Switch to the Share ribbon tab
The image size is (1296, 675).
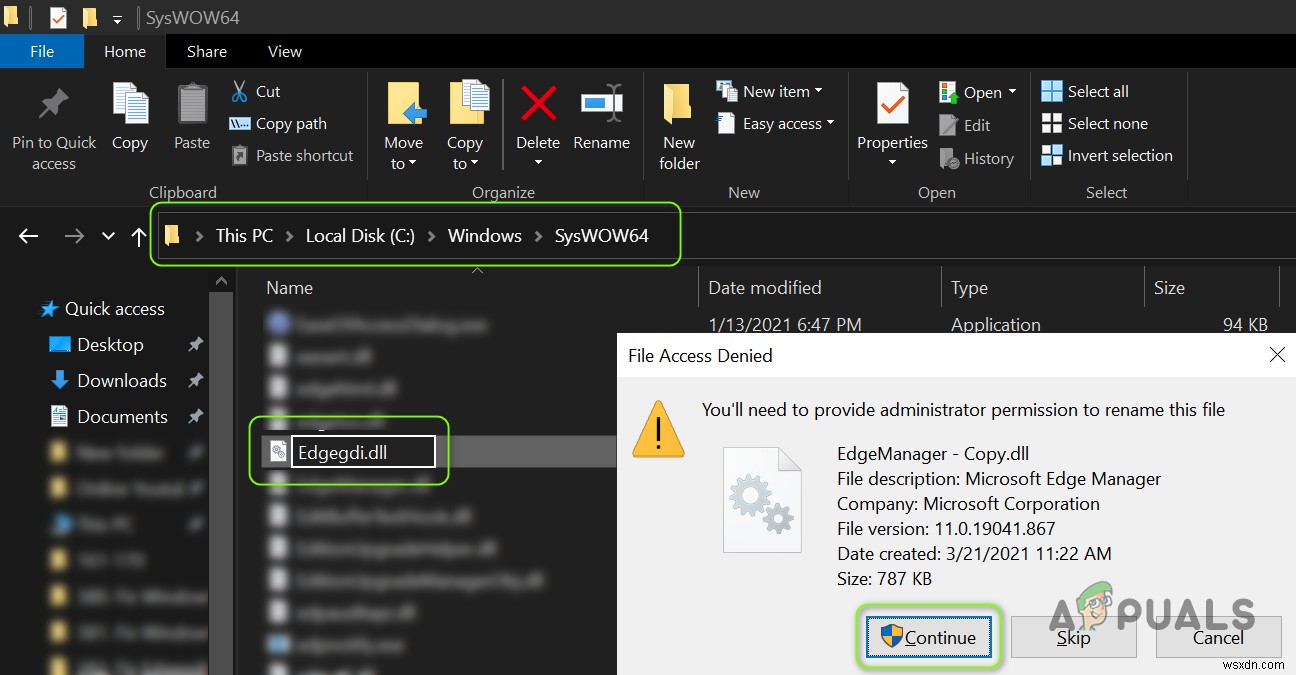207,52
